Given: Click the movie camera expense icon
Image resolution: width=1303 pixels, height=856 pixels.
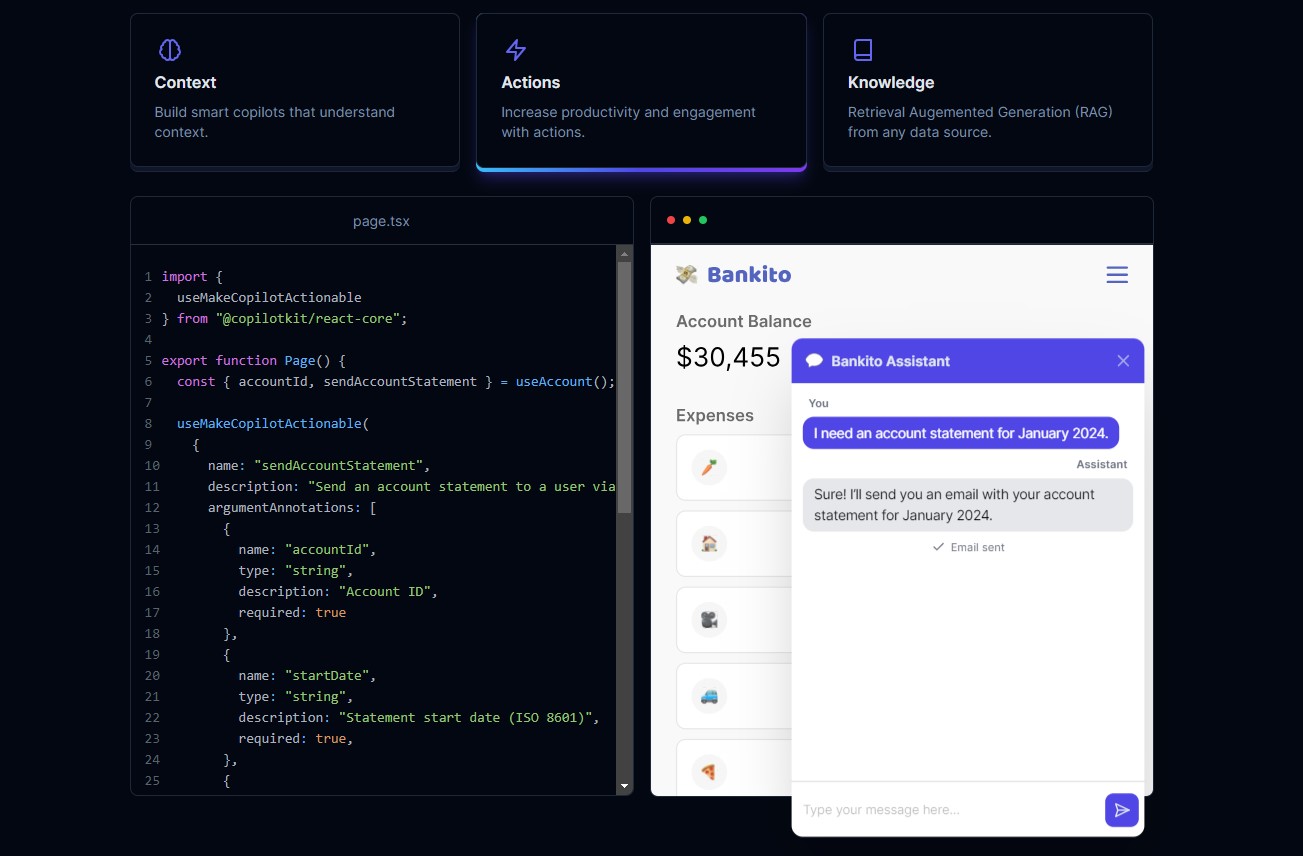Looking at the screenshot, I should point(709,620).
